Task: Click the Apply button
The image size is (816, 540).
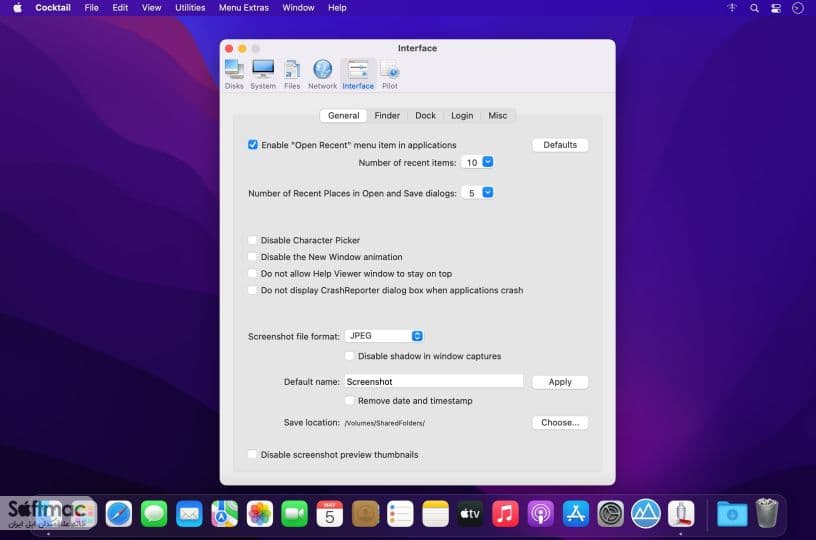Action: (x=560, y=382)
